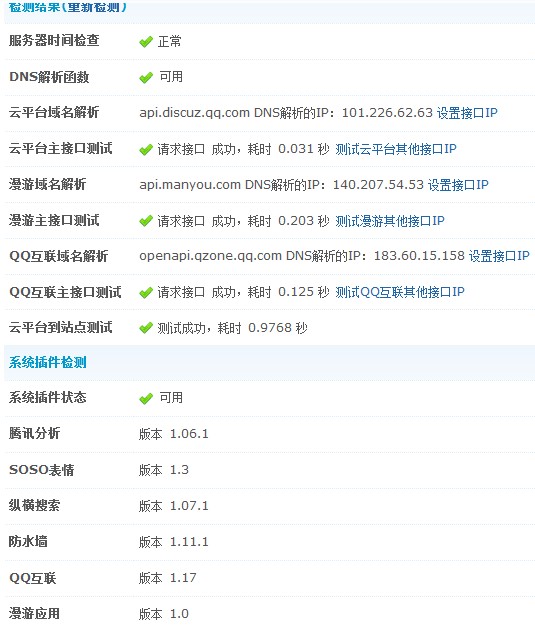Viewport: 535px width, 627px height.
Task: Open 测试云平台其他接口IP link
Action: (x=395, y=149)
